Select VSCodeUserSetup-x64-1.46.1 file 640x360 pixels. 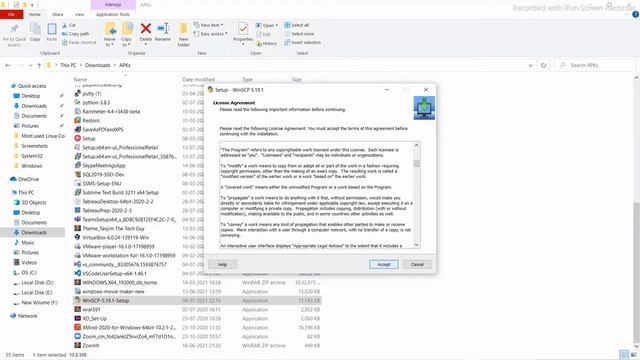tap(114, 273)
